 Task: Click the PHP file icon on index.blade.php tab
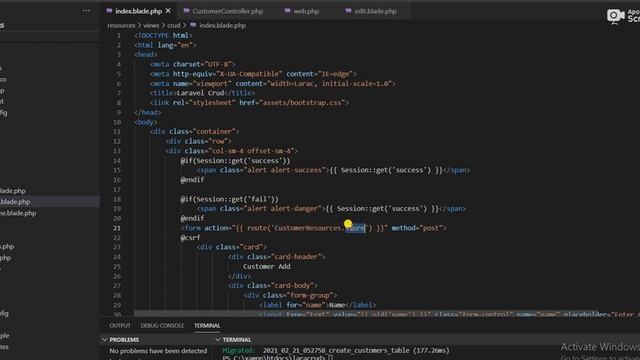pyautogui.click(x=109, y=11)
